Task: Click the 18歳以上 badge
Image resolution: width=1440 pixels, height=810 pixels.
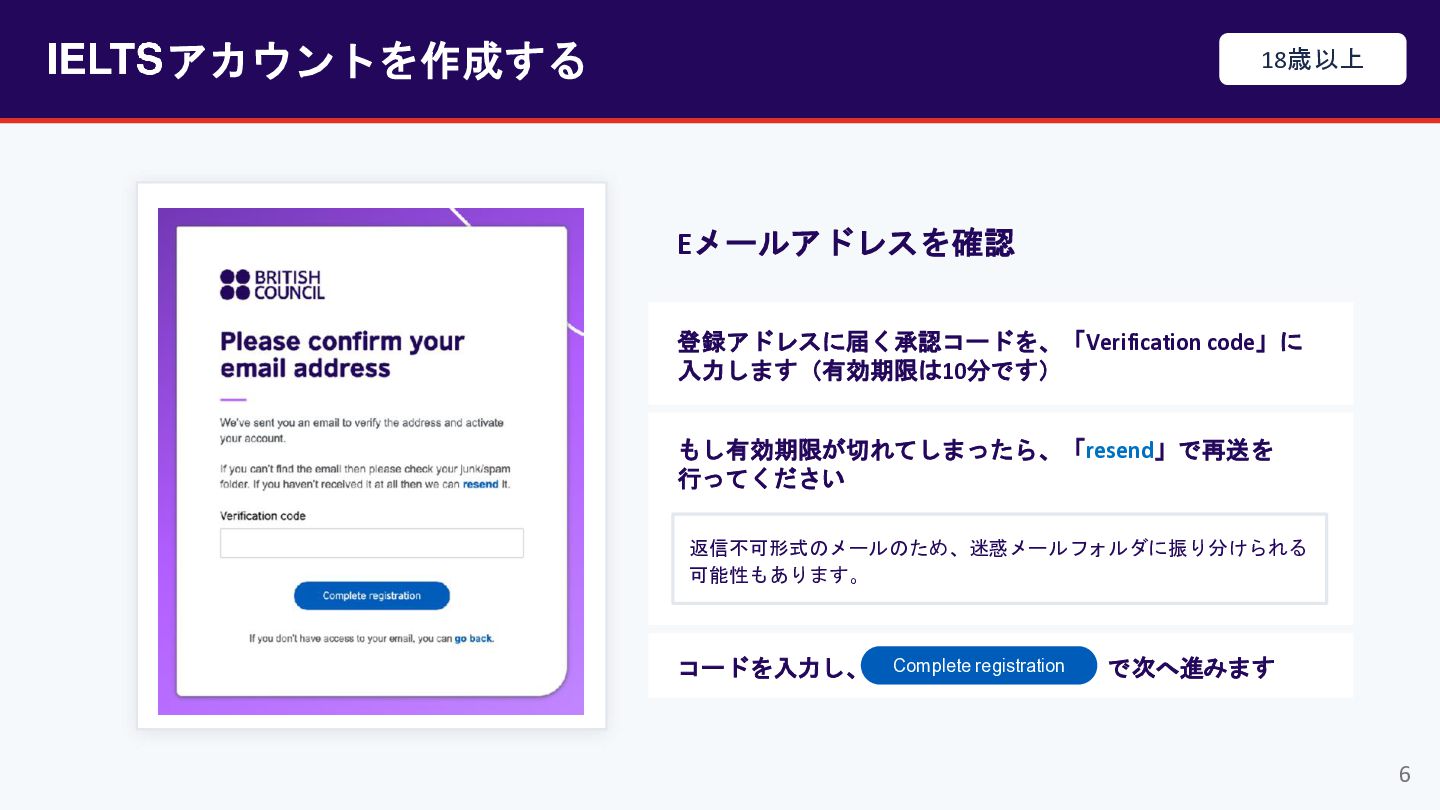Action: click(1312, 59)
